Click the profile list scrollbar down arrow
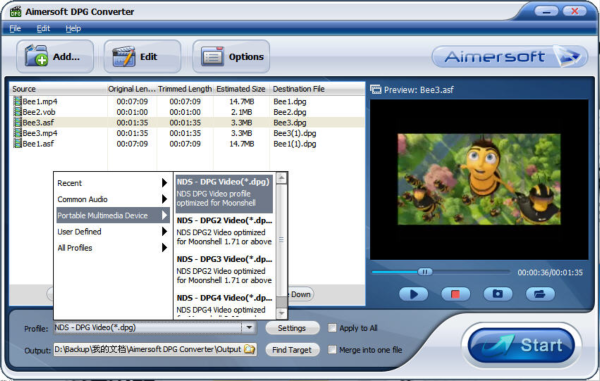This screenshot has width=600, height=381. pyautogui.click(x=281, y=314)
